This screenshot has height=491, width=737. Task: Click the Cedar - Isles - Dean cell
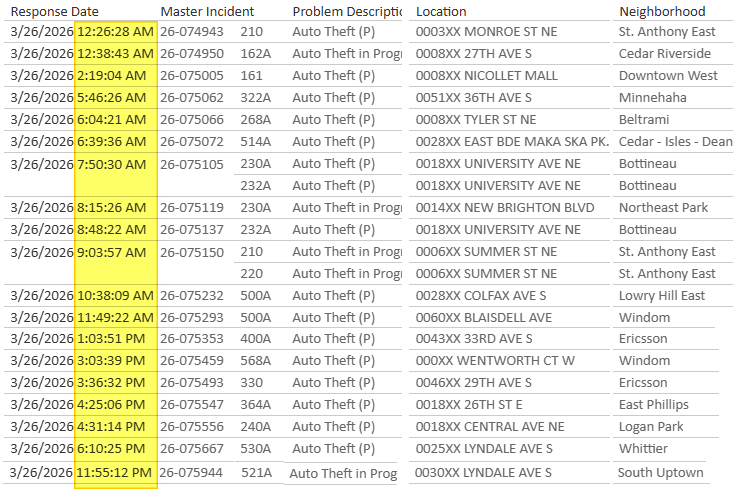pos(675,142)
